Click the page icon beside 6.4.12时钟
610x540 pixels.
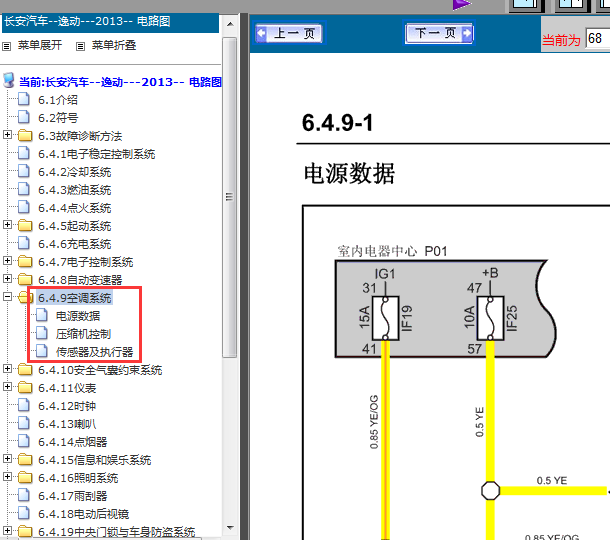click(24, 405)
